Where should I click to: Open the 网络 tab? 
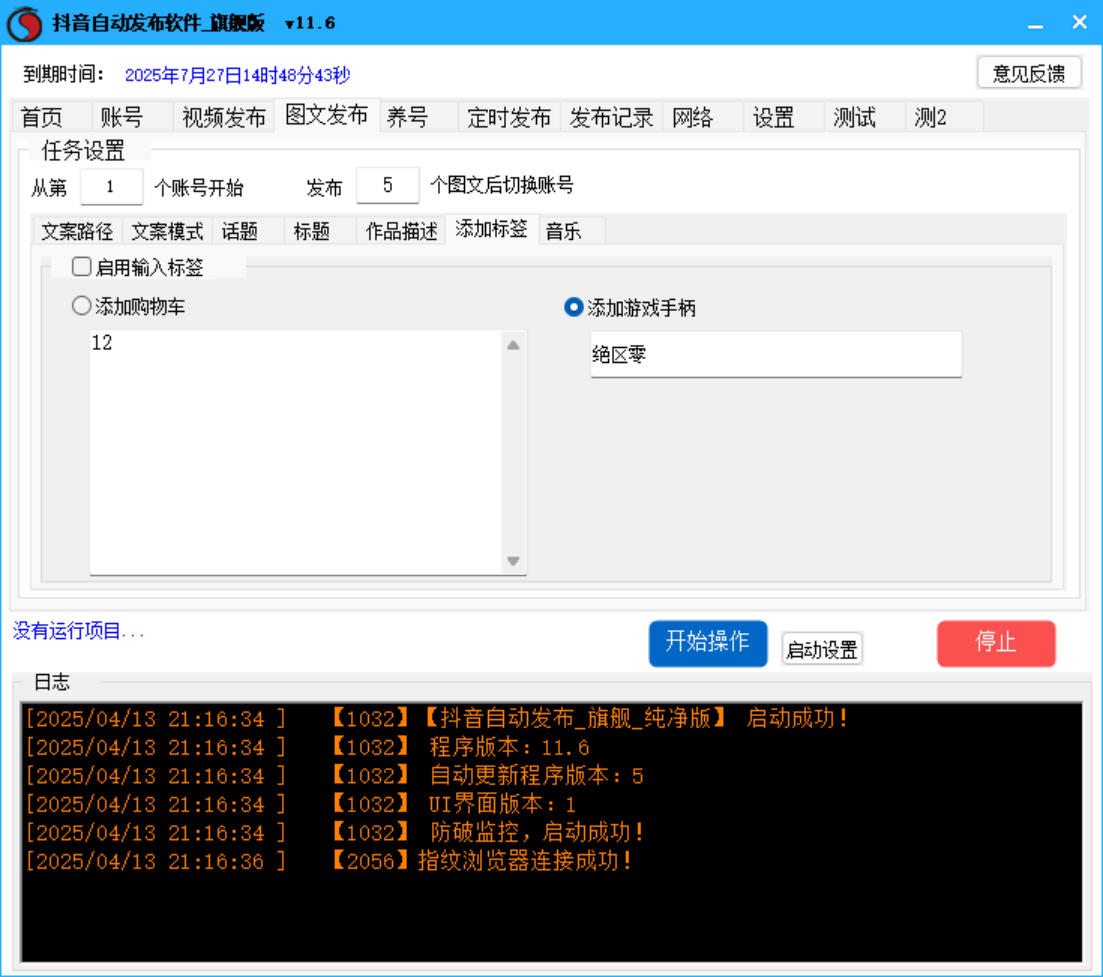[703, 117]
